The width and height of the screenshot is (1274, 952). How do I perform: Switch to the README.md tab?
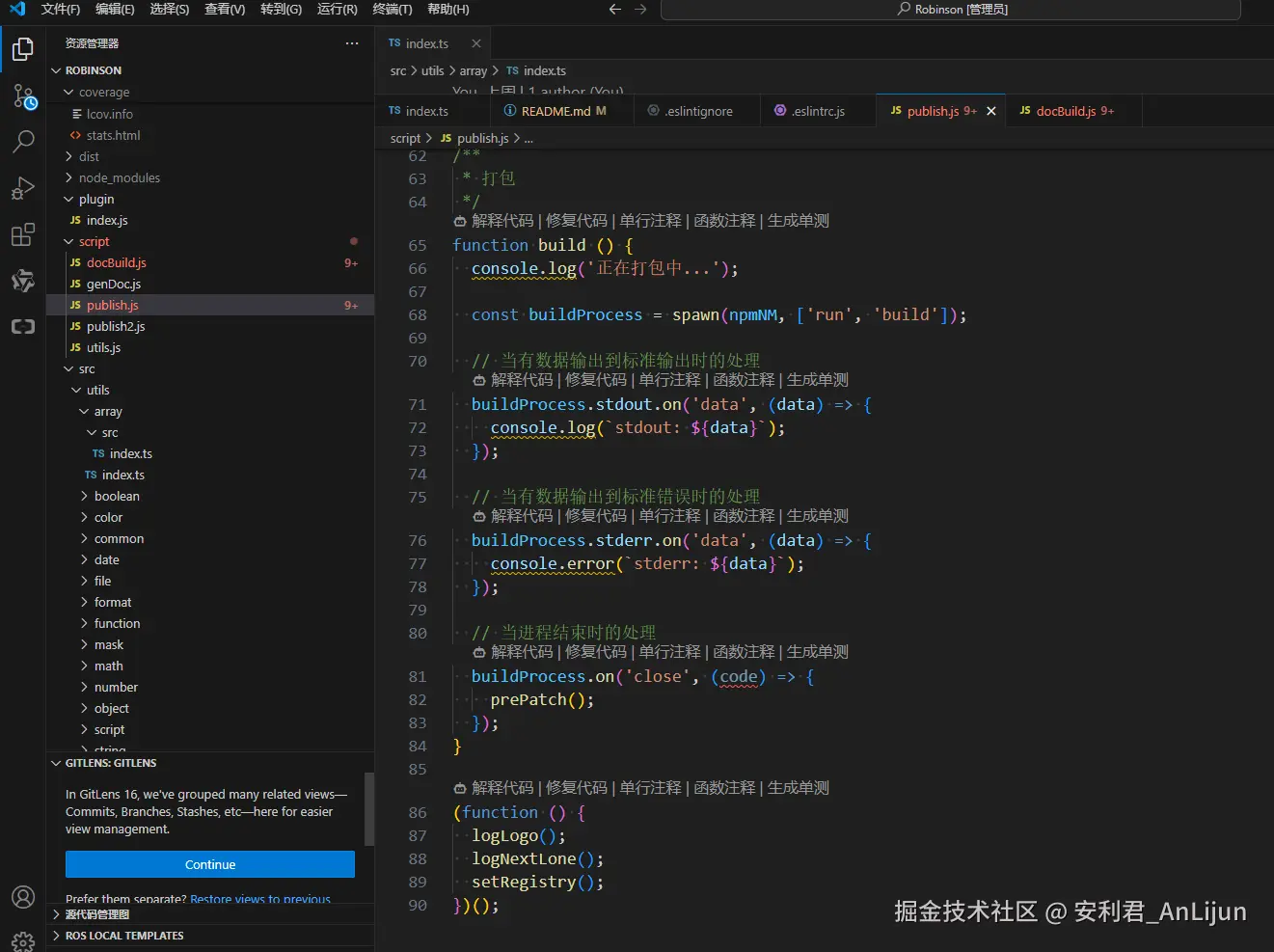pyautogui.click(x=555, y=111)
